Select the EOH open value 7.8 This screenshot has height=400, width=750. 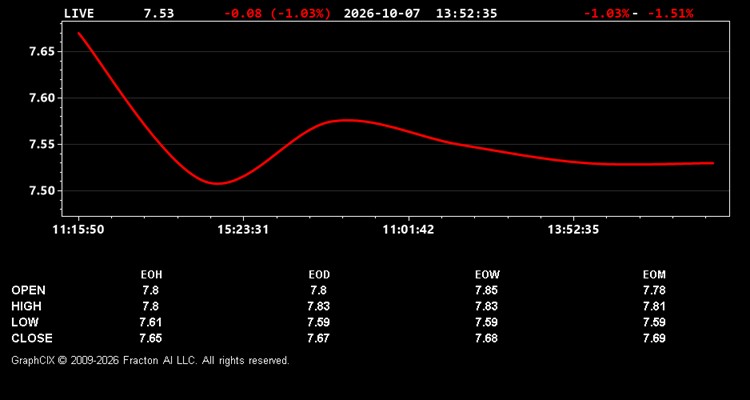[150, 290]
